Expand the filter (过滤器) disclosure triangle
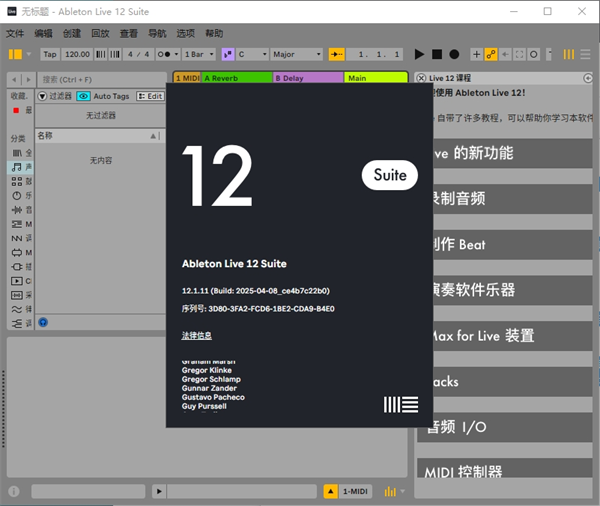 click(42, 96)
